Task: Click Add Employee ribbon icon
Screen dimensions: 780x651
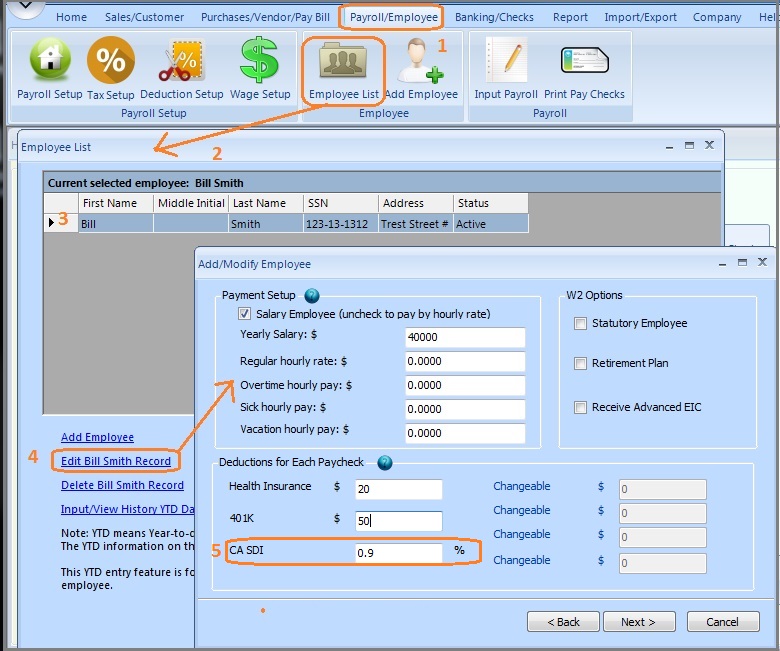Action: pyautogui.click(x=420, y=61)
